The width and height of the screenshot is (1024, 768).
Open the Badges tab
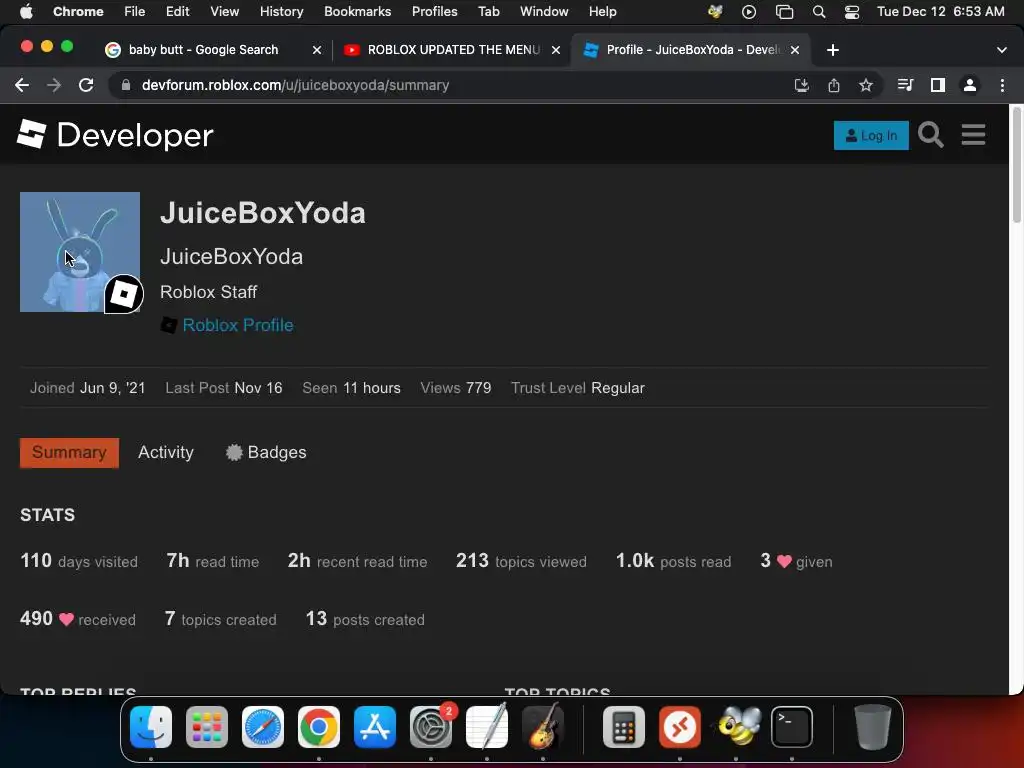point(266,453)
